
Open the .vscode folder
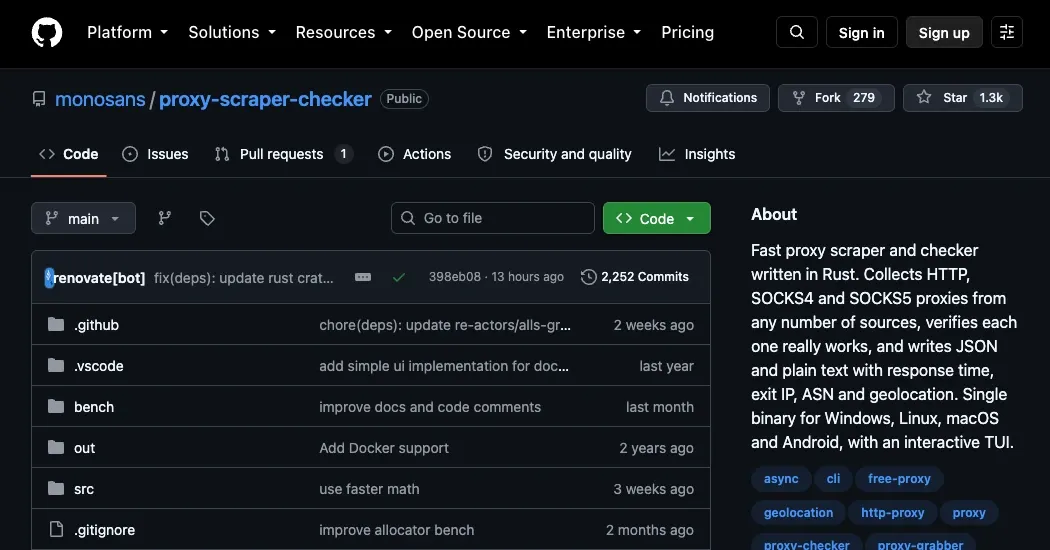tap(99, 366)
